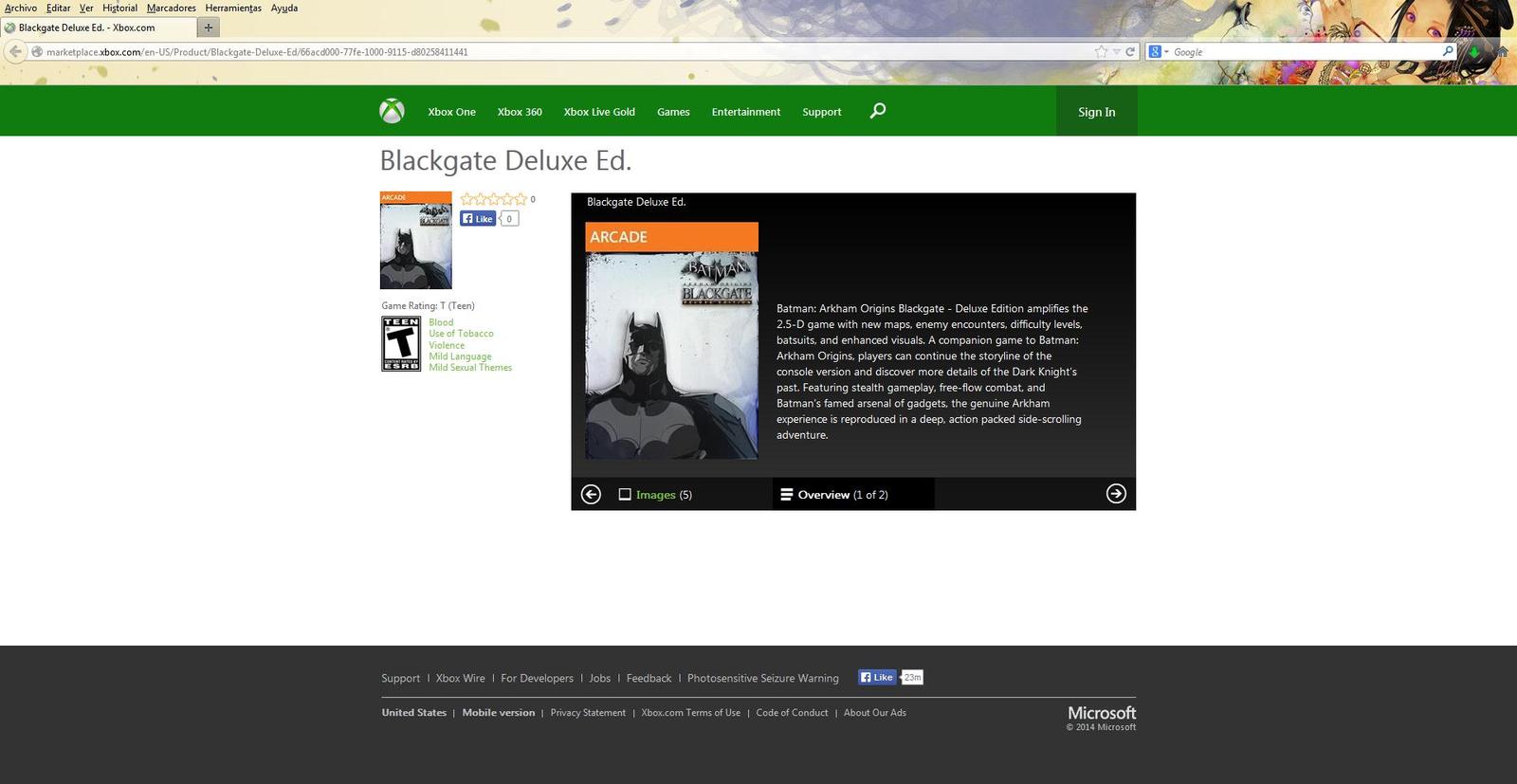1517x784 pixels.
Task: Switch to the Images (5) tab
Action: [655, 495]
